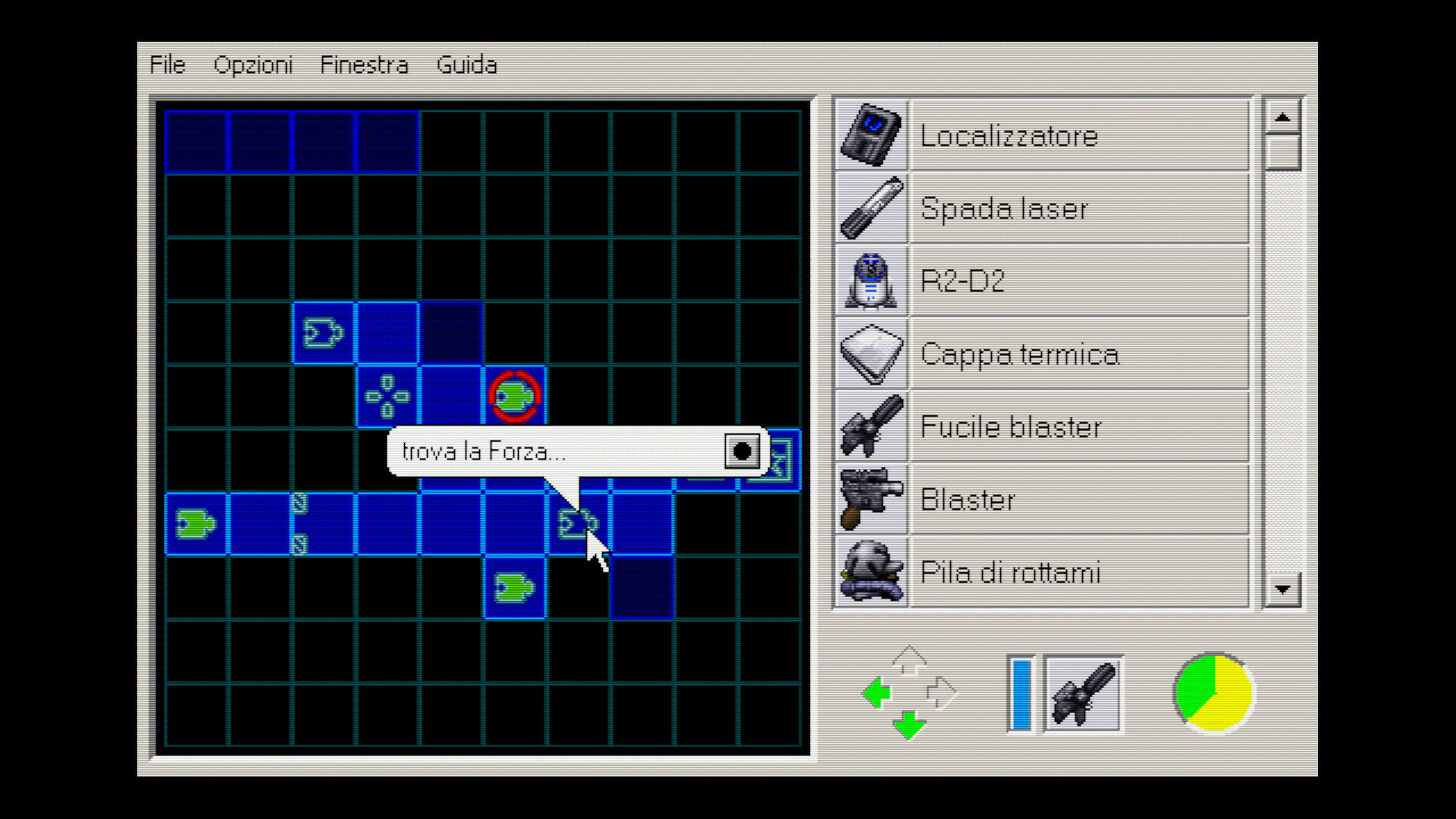Image resolution: width=1456 pixels, height=819 pixels.
Task: Select the Fucile blaster icon in inventory
Action: [x=871, y=426]
